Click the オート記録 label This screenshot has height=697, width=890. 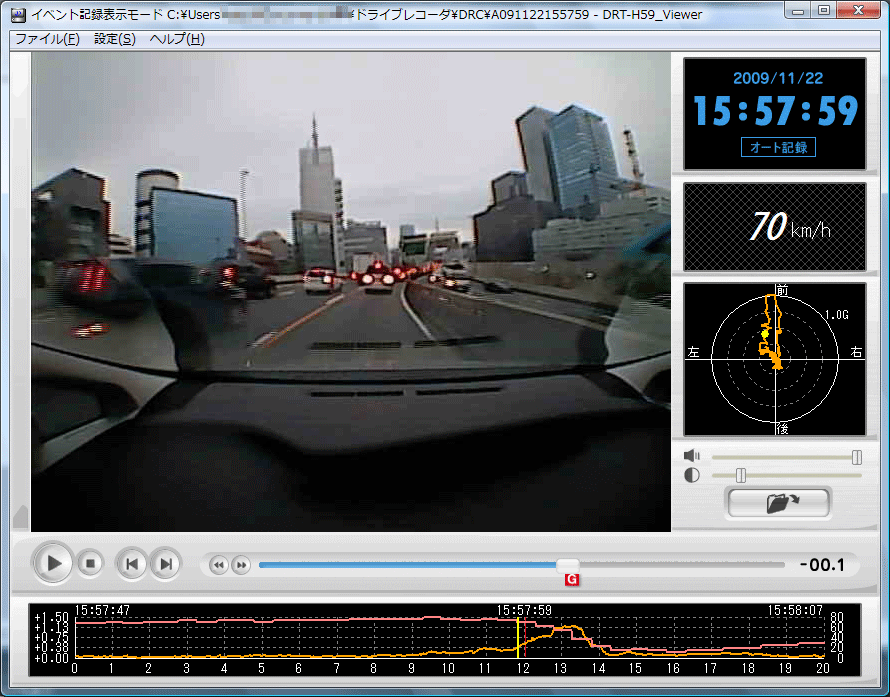pyautogui.click(x=777, y=147)
